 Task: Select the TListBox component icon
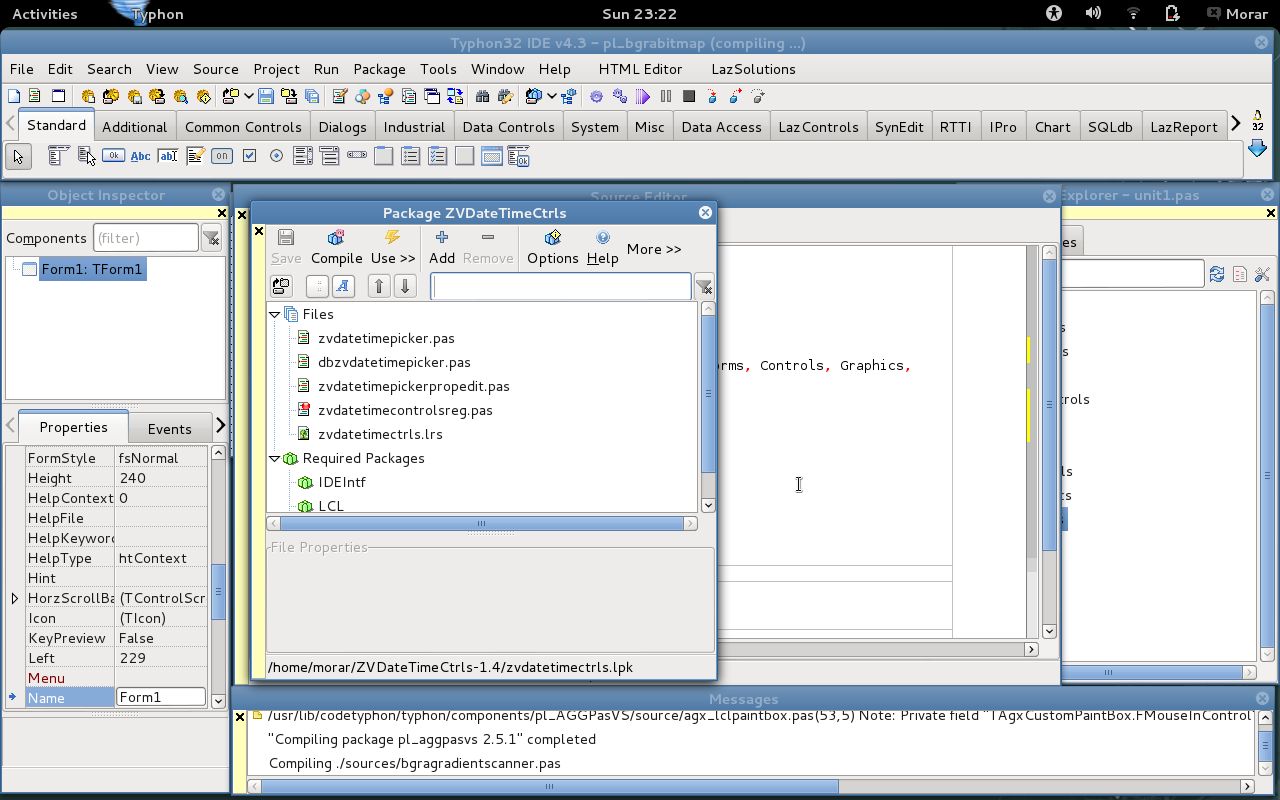point(303,156)
